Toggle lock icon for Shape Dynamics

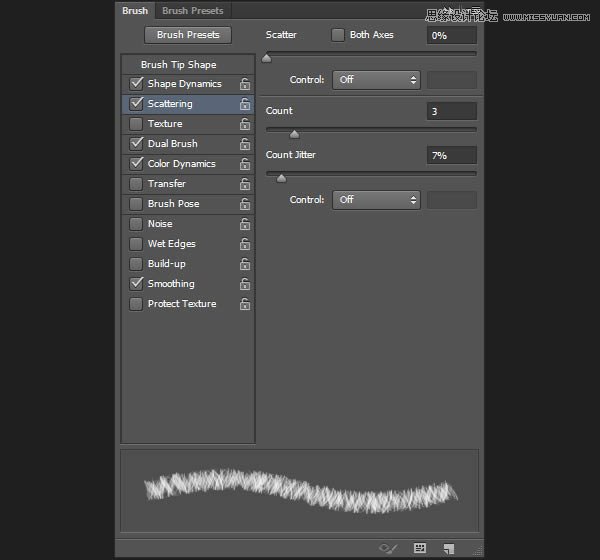coord(245,84)
